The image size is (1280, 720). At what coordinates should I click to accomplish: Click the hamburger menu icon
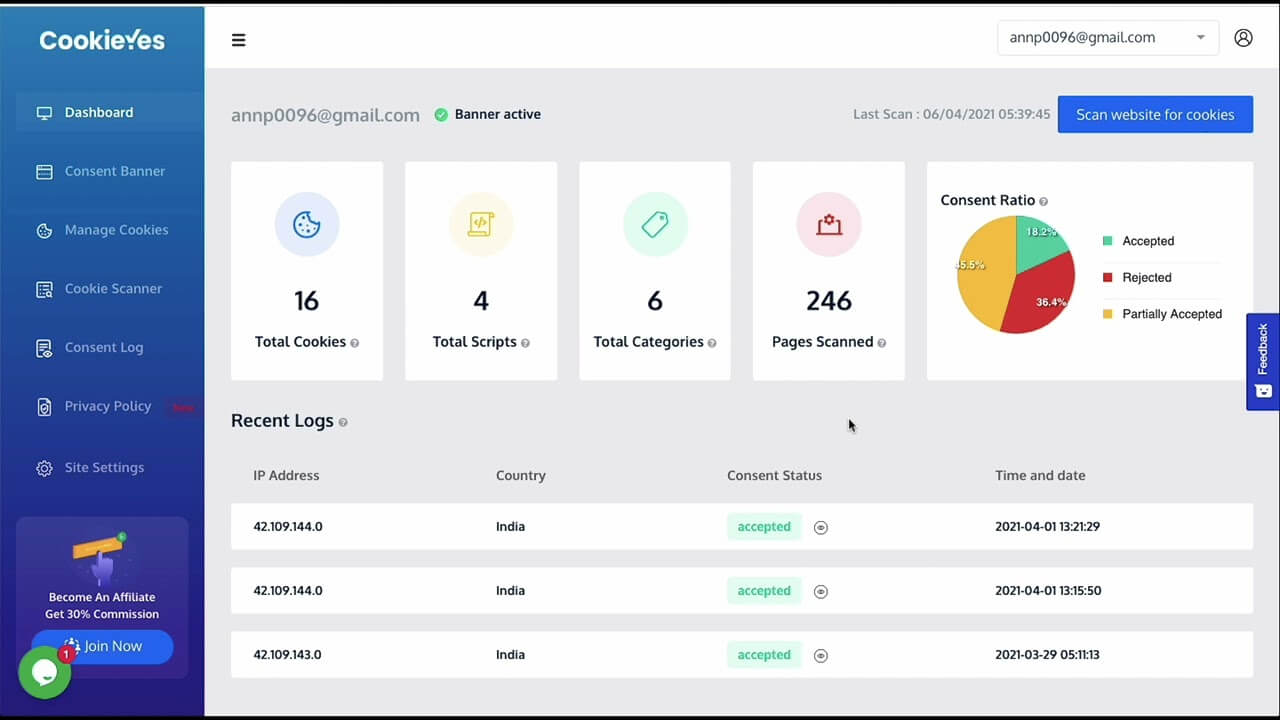pos(238,40)
